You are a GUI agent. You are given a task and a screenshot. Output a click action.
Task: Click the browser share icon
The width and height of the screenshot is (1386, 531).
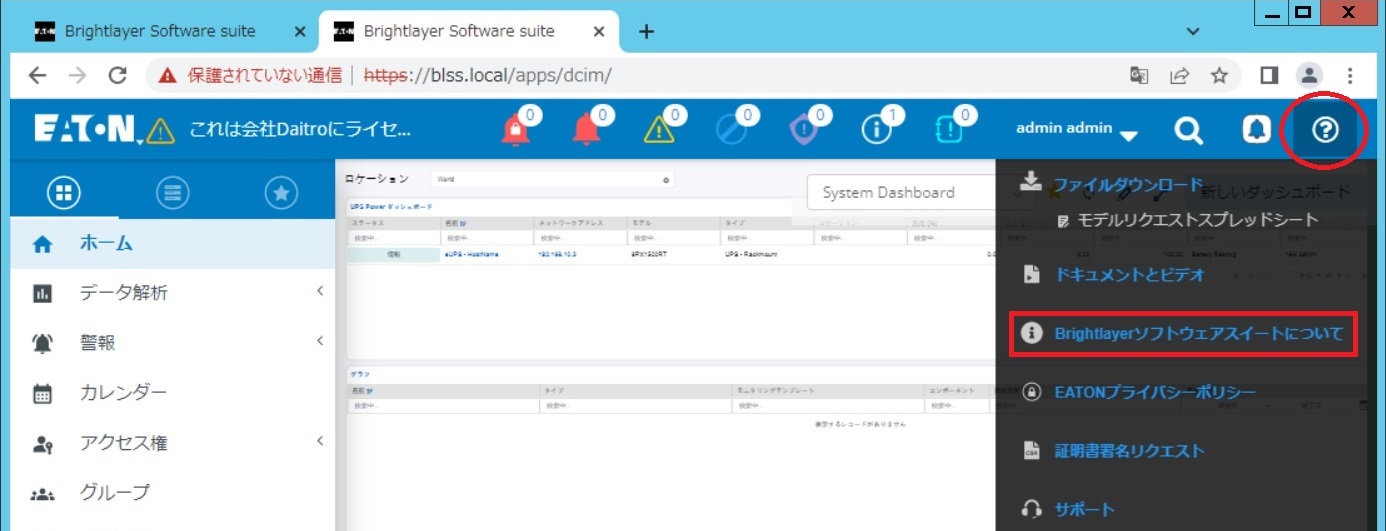pyautogui.click(x=1180, y=75)
